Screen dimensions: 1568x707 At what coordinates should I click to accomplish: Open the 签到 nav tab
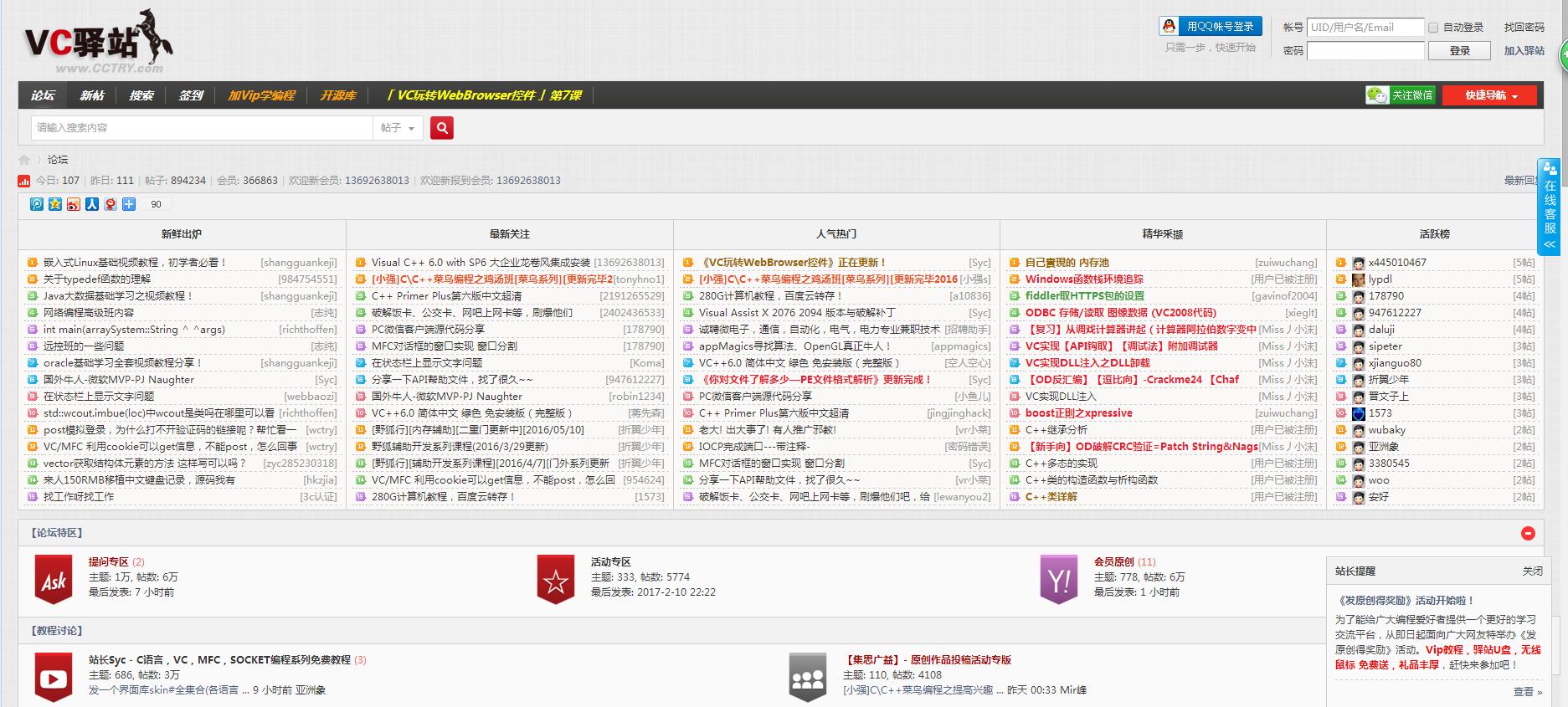(191, 95)
